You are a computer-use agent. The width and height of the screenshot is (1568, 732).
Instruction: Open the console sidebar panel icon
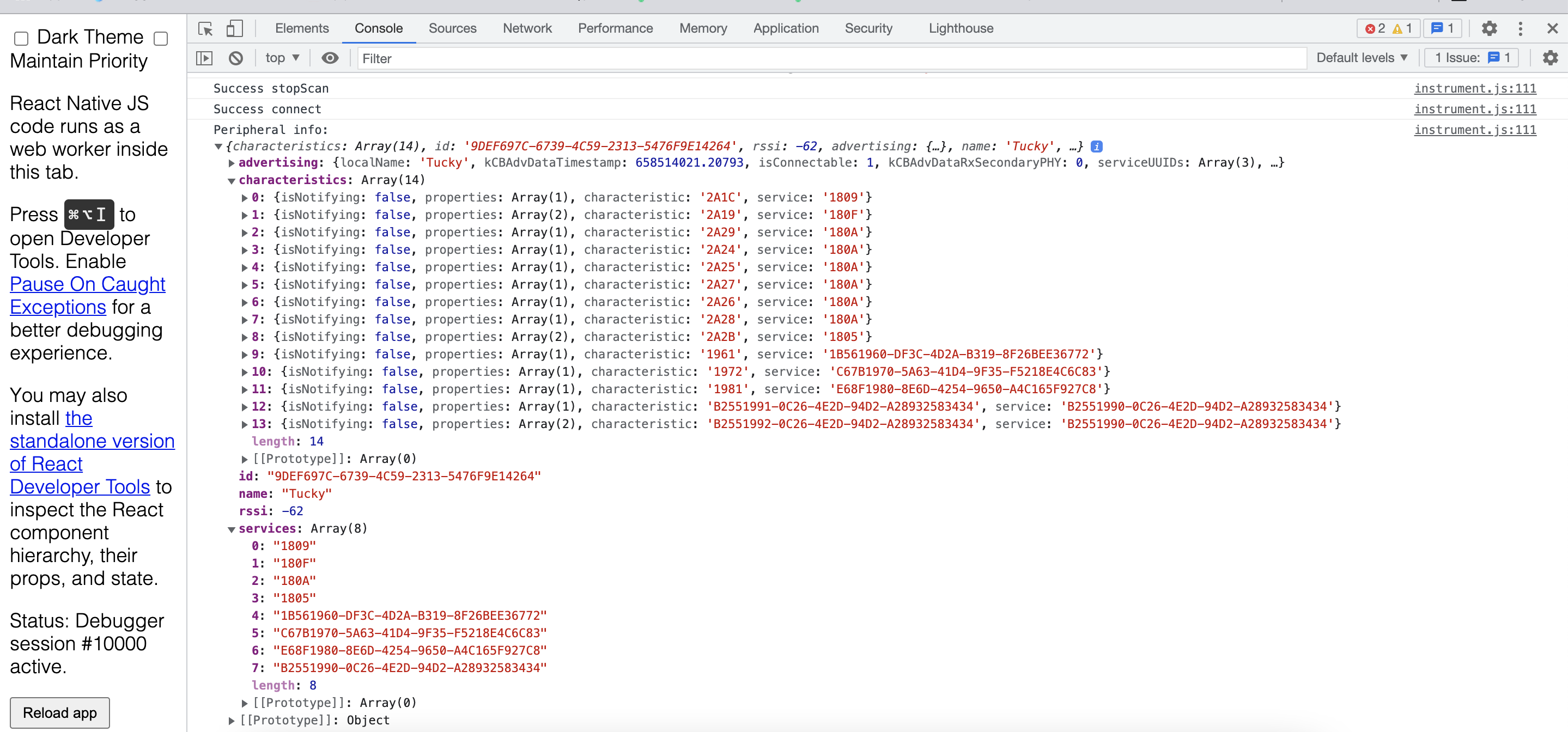(x=204, y=58)
